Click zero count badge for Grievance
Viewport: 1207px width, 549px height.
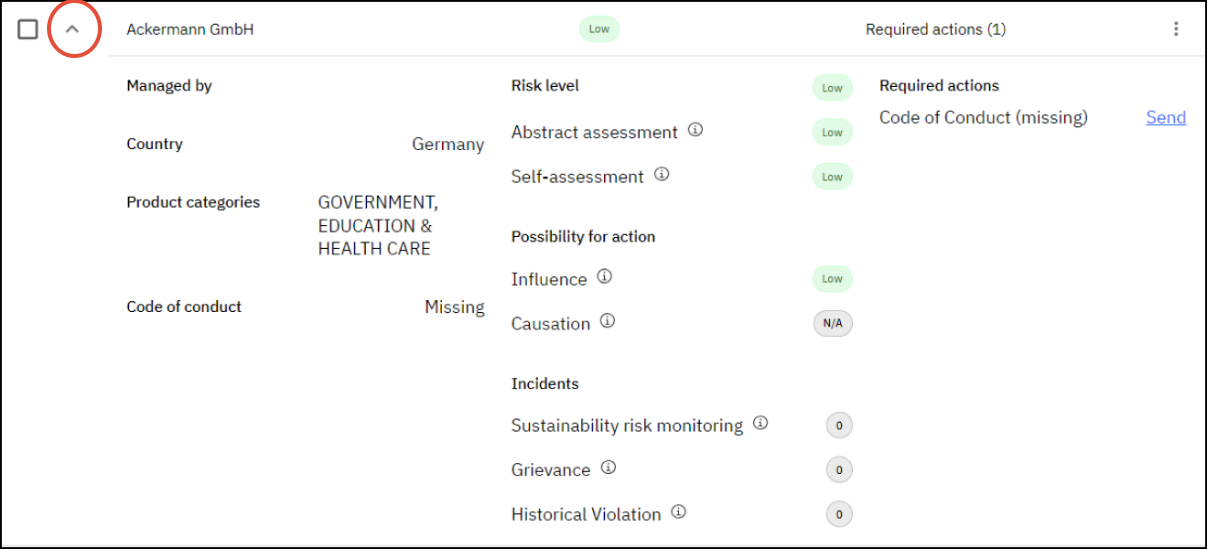click(x=839, y=470)
